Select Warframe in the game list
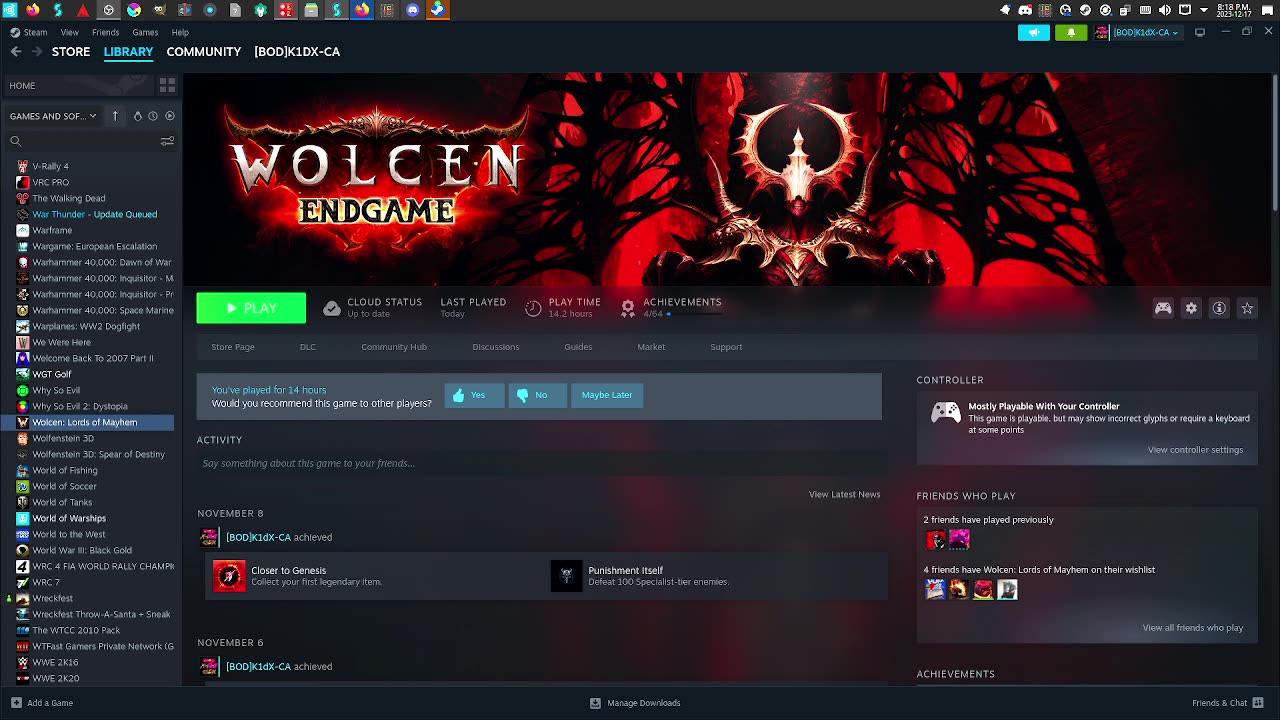 (x=52, y=230)
